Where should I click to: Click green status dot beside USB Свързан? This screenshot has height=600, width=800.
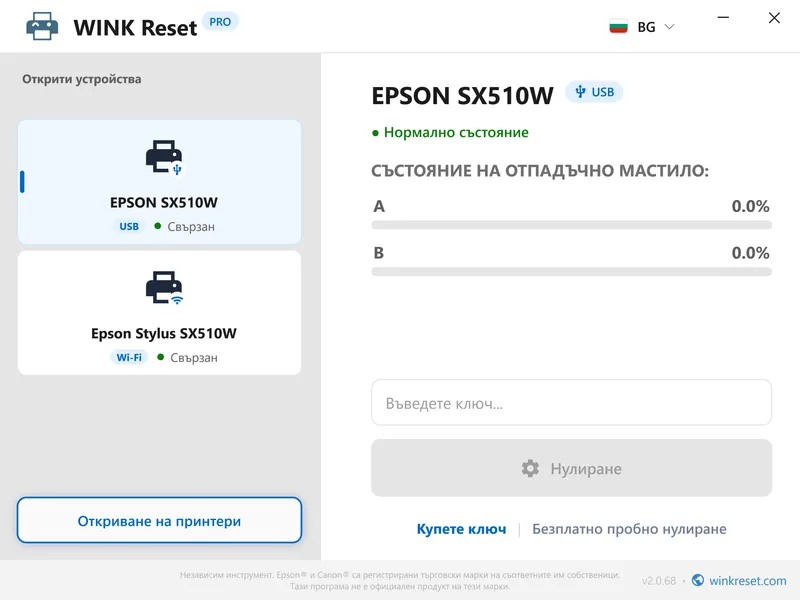pyautogui.click(x=158, y=226)
